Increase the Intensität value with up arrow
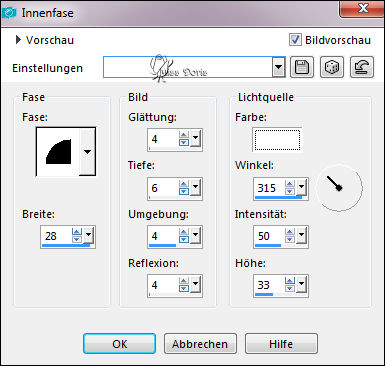The width and height of the screenshot is (385, 366). tap(290, 232)
